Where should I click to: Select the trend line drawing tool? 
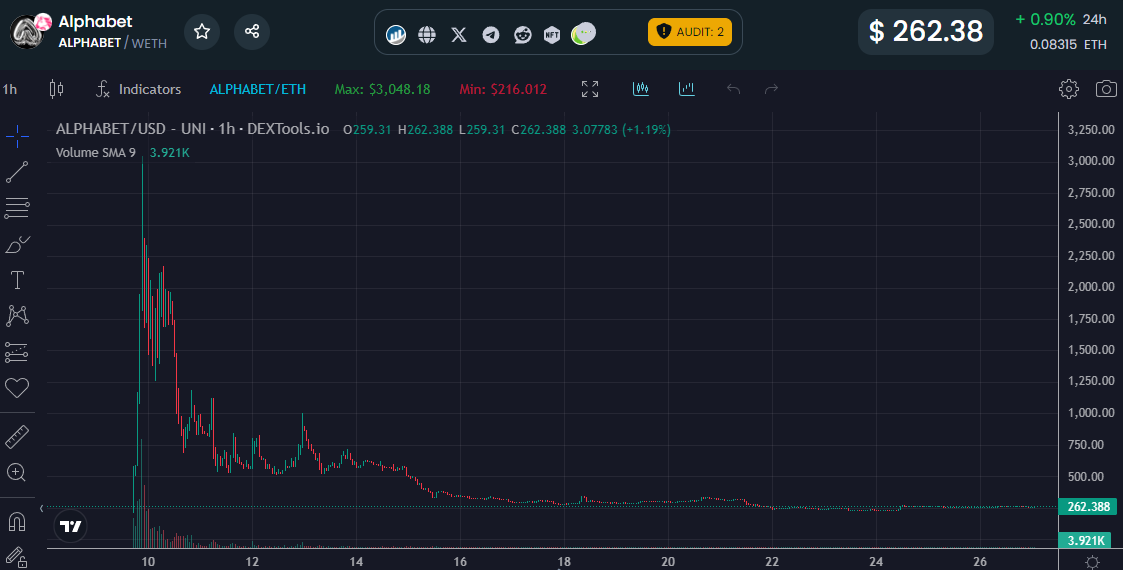(x=17, y=173)
